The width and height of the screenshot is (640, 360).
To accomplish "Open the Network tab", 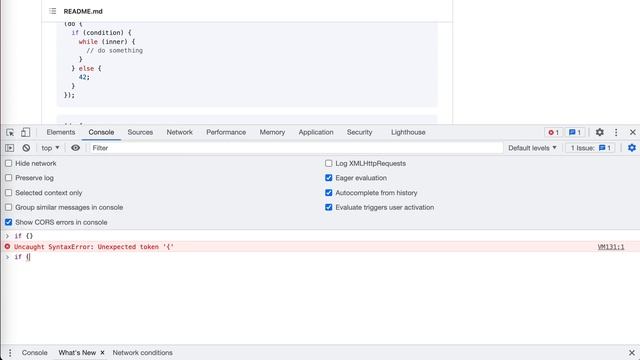I will (180, 132).
